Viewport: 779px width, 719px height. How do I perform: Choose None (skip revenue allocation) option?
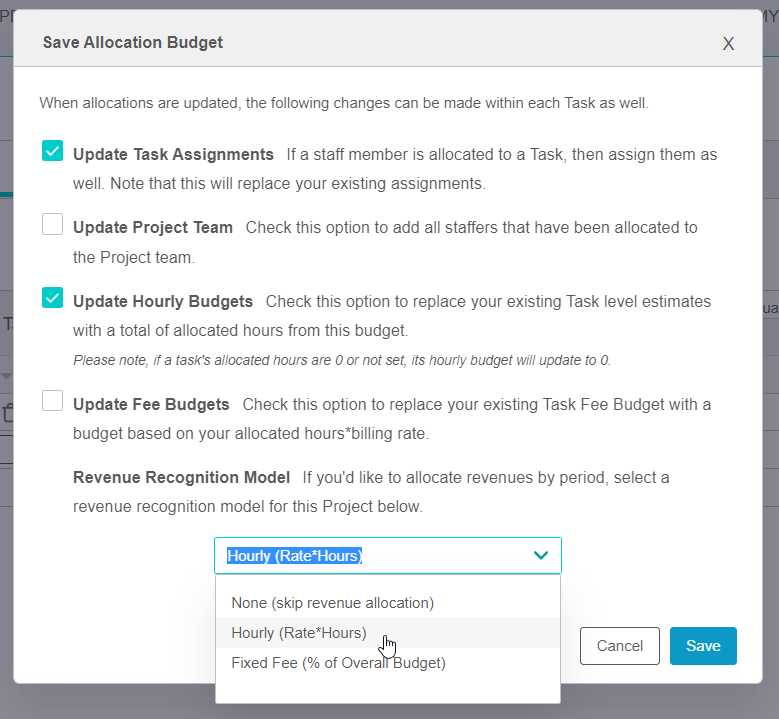[332, 603]
